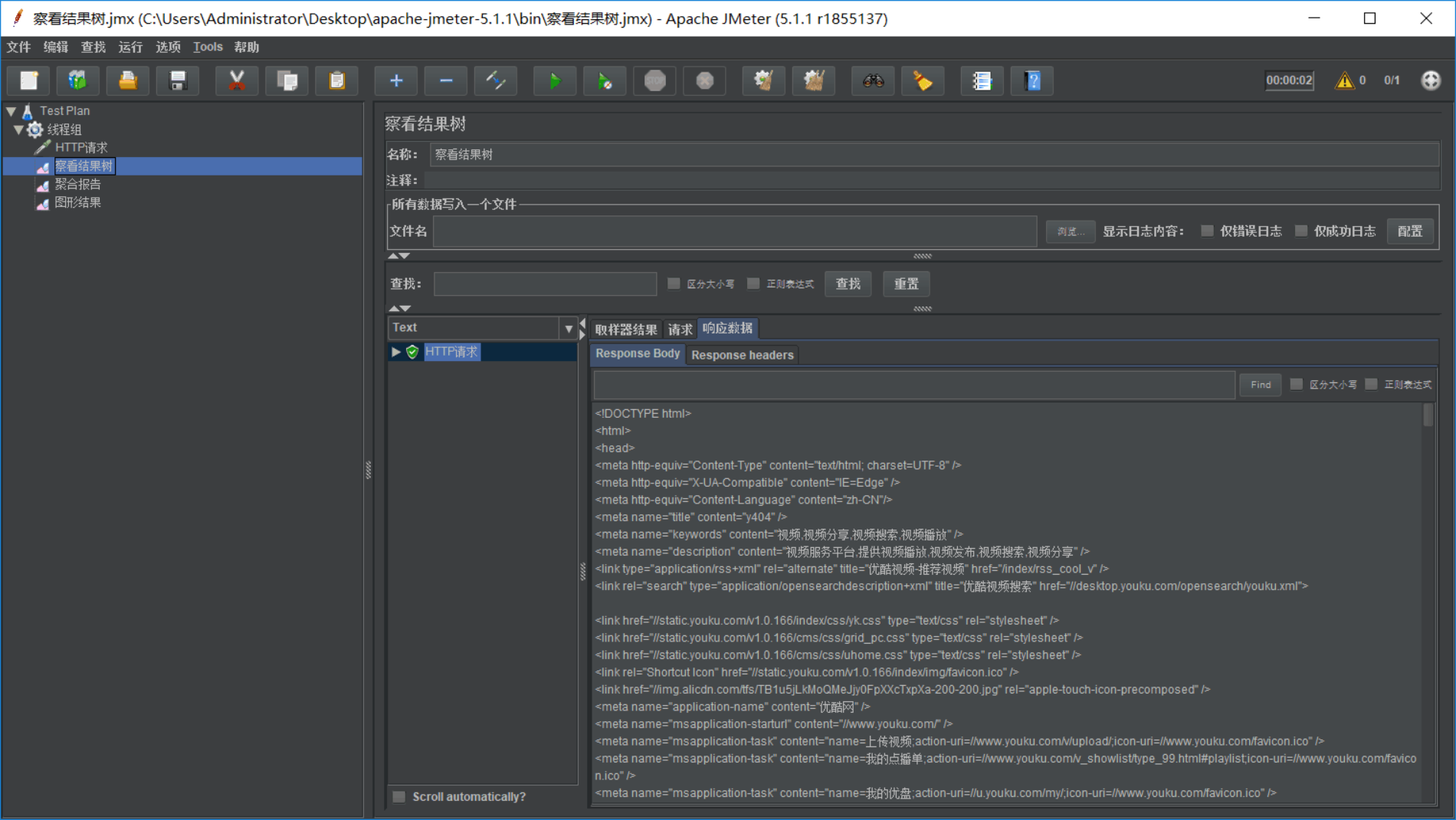Click the Paste clipboard icon

pos(337,80)
